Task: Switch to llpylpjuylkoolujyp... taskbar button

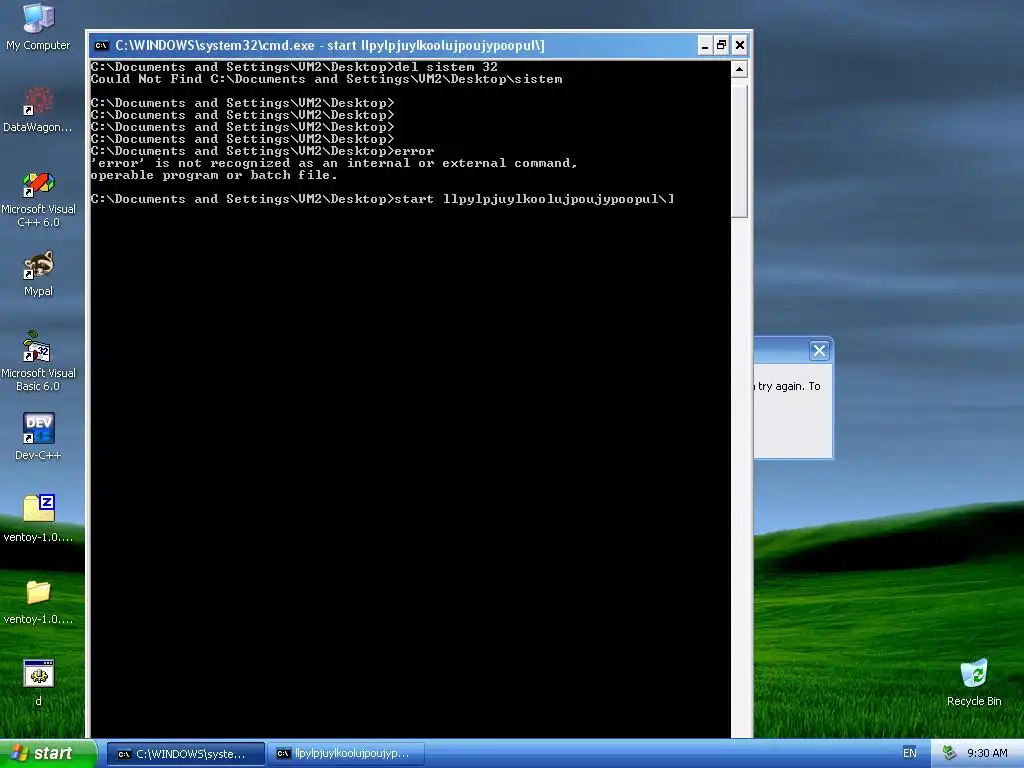Action: pyautogui.click(x=346, y=754)
